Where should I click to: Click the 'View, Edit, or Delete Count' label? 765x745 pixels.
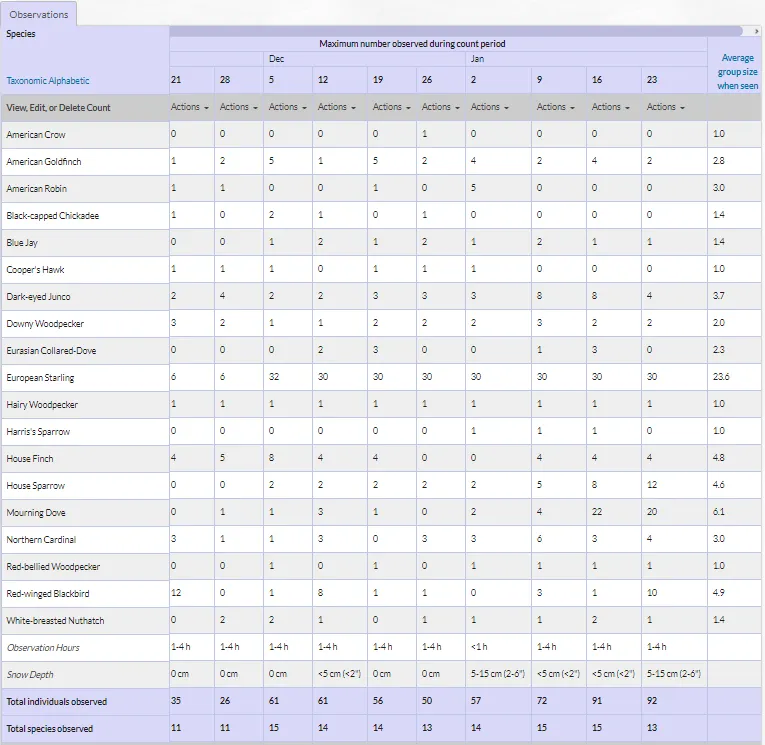[x=58, y=108]
